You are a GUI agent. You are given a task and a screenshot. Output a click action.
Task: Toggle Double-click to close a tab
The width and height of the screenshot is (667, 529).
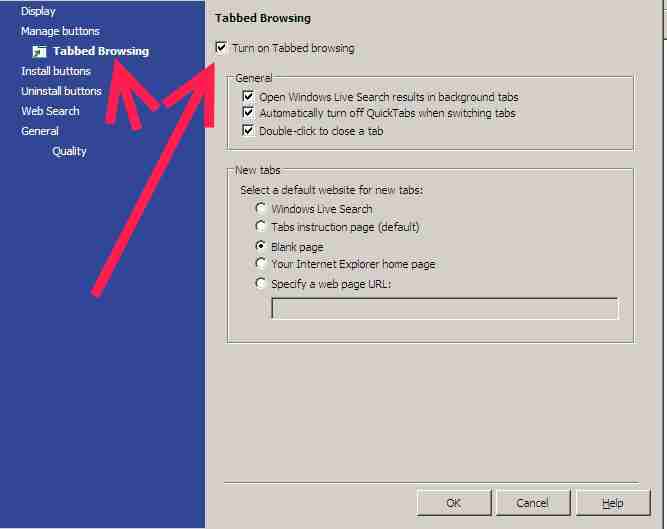tap(248, 130)
